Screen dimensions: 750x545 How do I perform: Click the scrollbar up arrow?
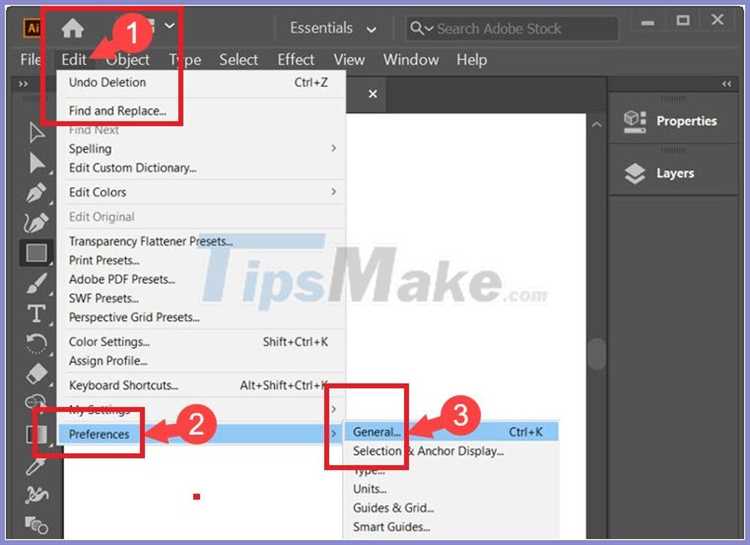[596, 124]
